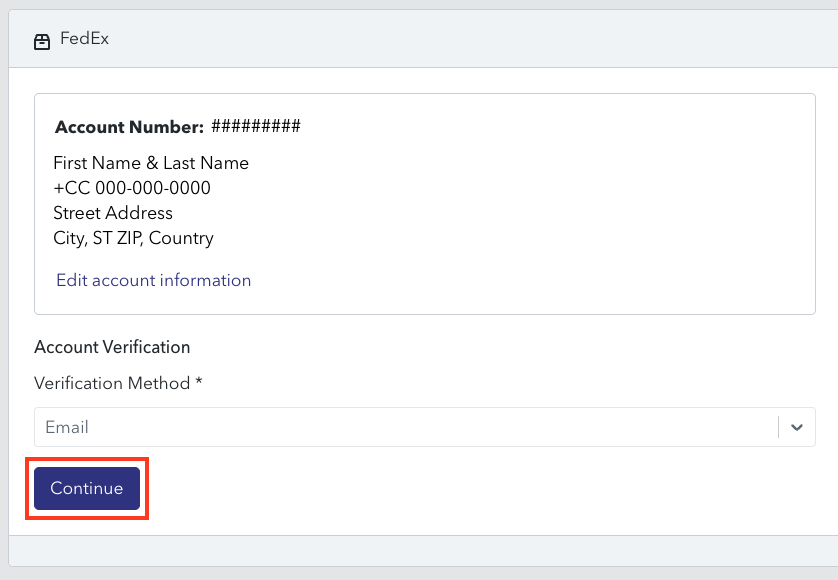Click the Account Verification heading
Viewport: 838px width, 580px height.
(112, 347)
